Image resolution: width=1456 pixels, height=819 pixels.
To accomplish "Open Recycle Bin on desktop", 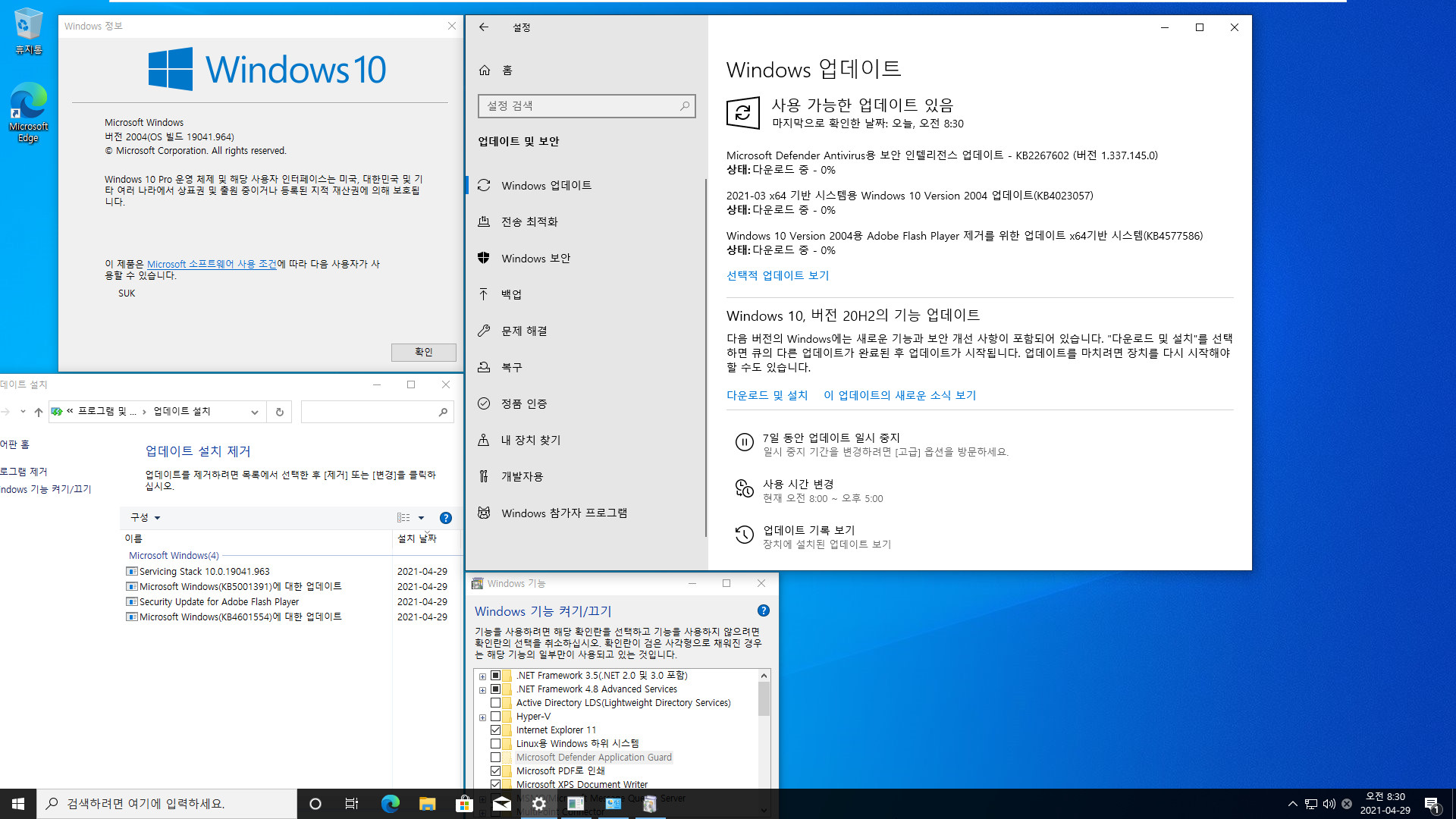I will click(28, 30).
